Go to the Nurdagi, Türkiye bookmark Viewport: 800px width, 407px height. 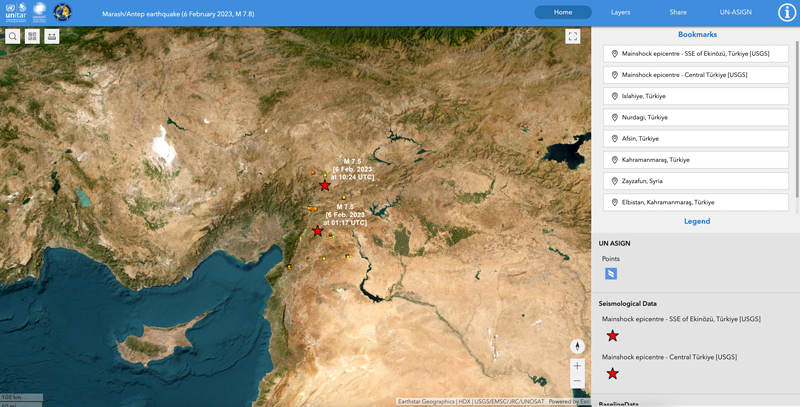coord(697,117)
